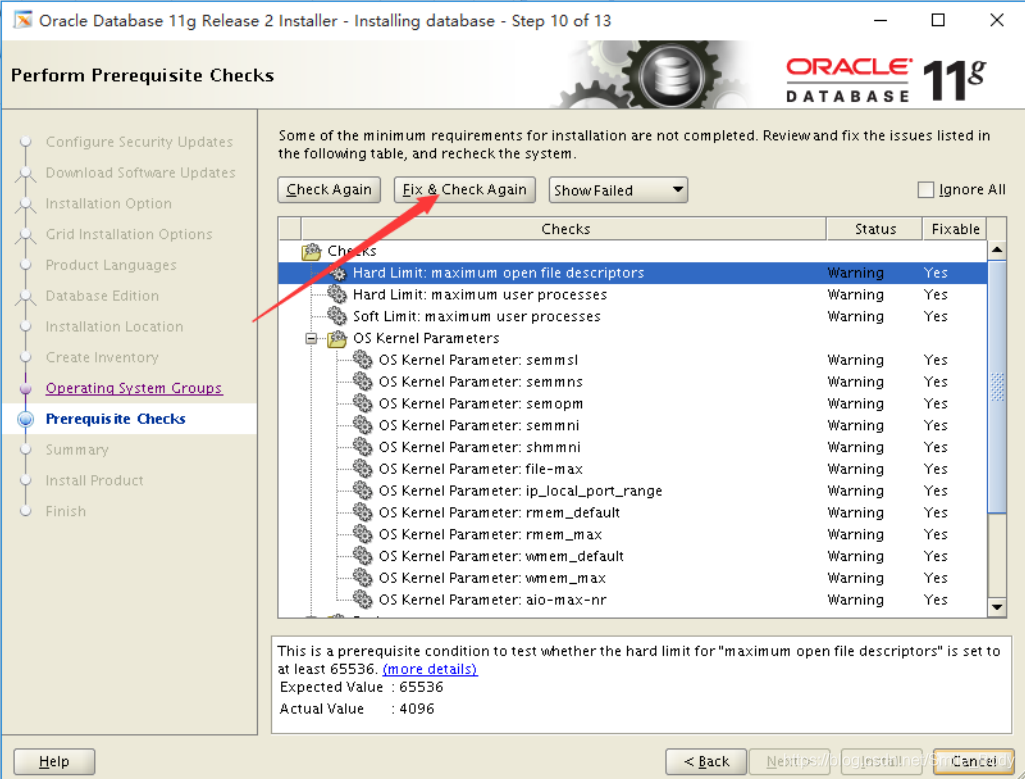Click Fix & Check Again button
Viewport: 1025px width, 779px height.
[464, 190]
